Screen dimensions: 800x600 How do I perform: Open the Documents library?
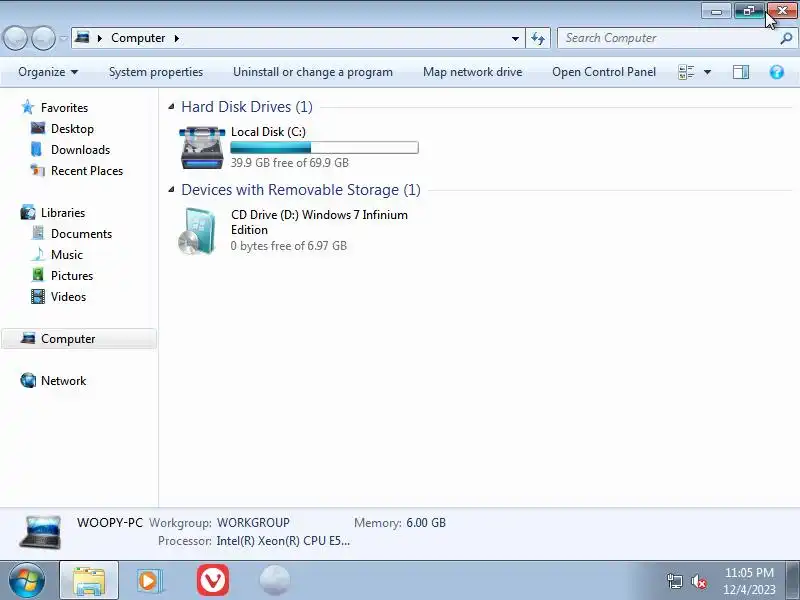point(81,234)
